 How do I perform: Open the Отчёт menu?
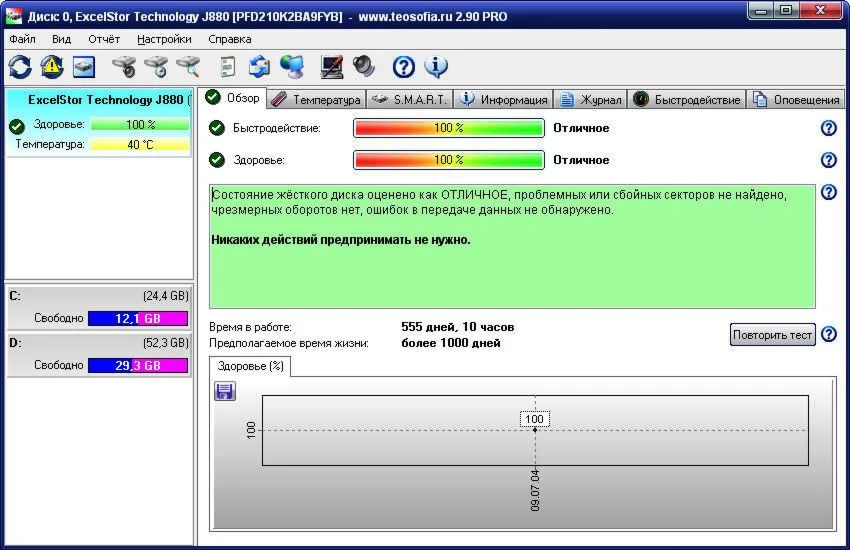point(103,39)
